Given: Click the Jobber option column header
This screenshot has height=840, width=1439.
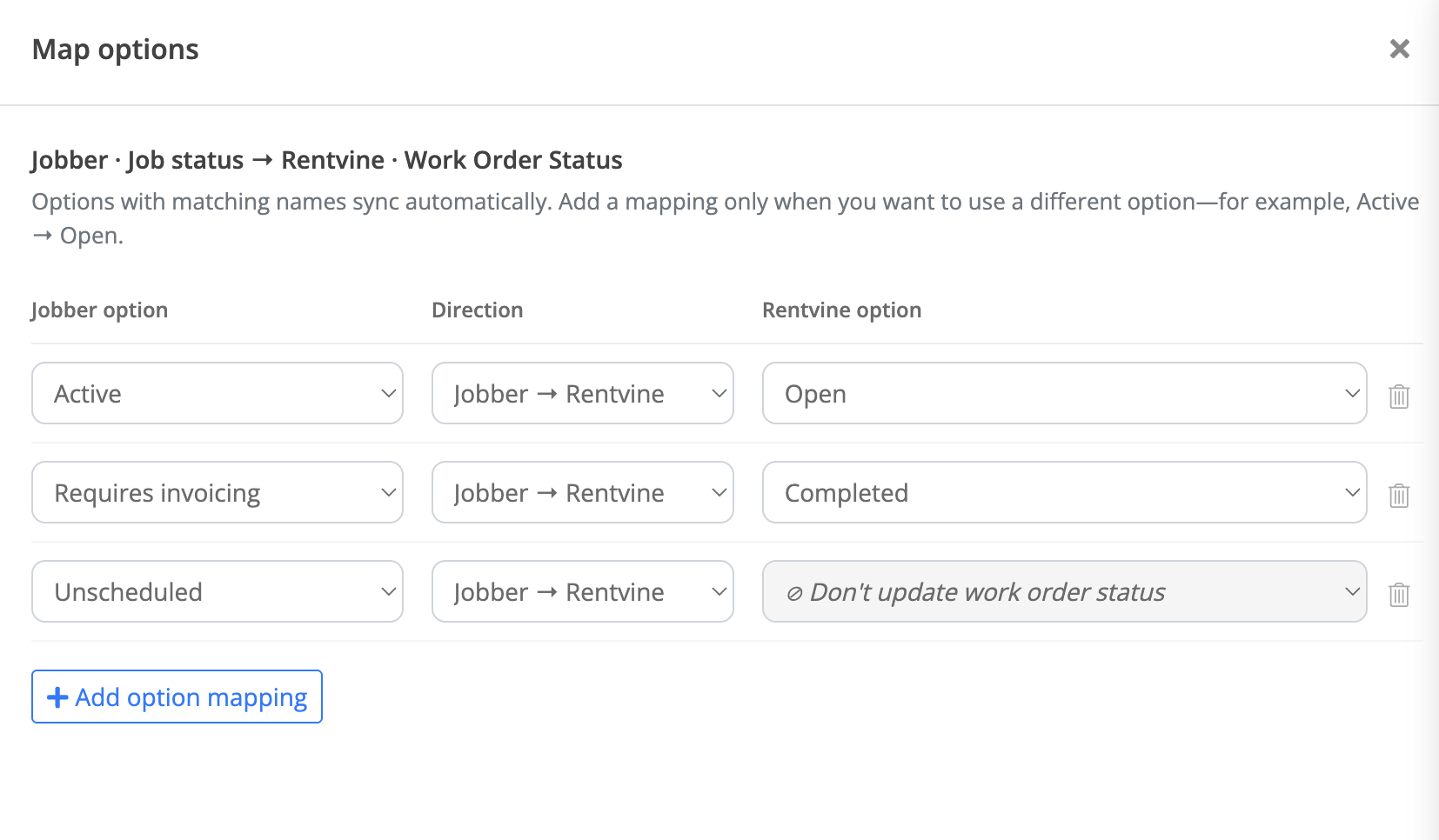Looking at the screenshot, I should tap(99, 310).
